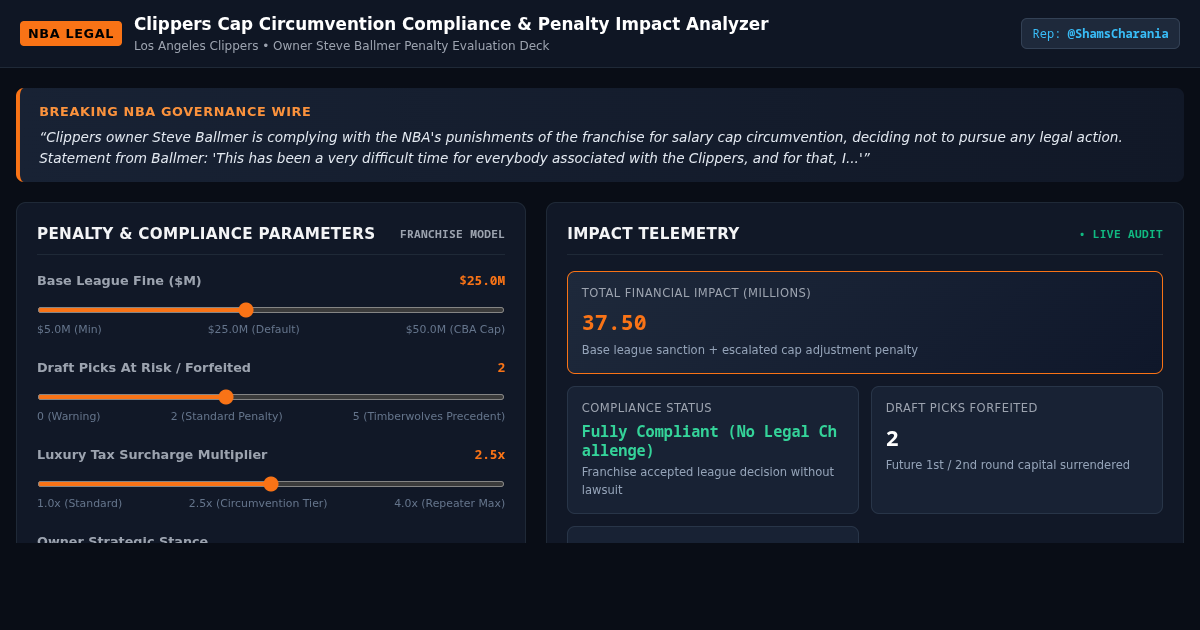Click the 'Future 1st / 2nd round capital surrendered' note
Viewport: 1200px width, 630px height.
(x=1008, y=465)
